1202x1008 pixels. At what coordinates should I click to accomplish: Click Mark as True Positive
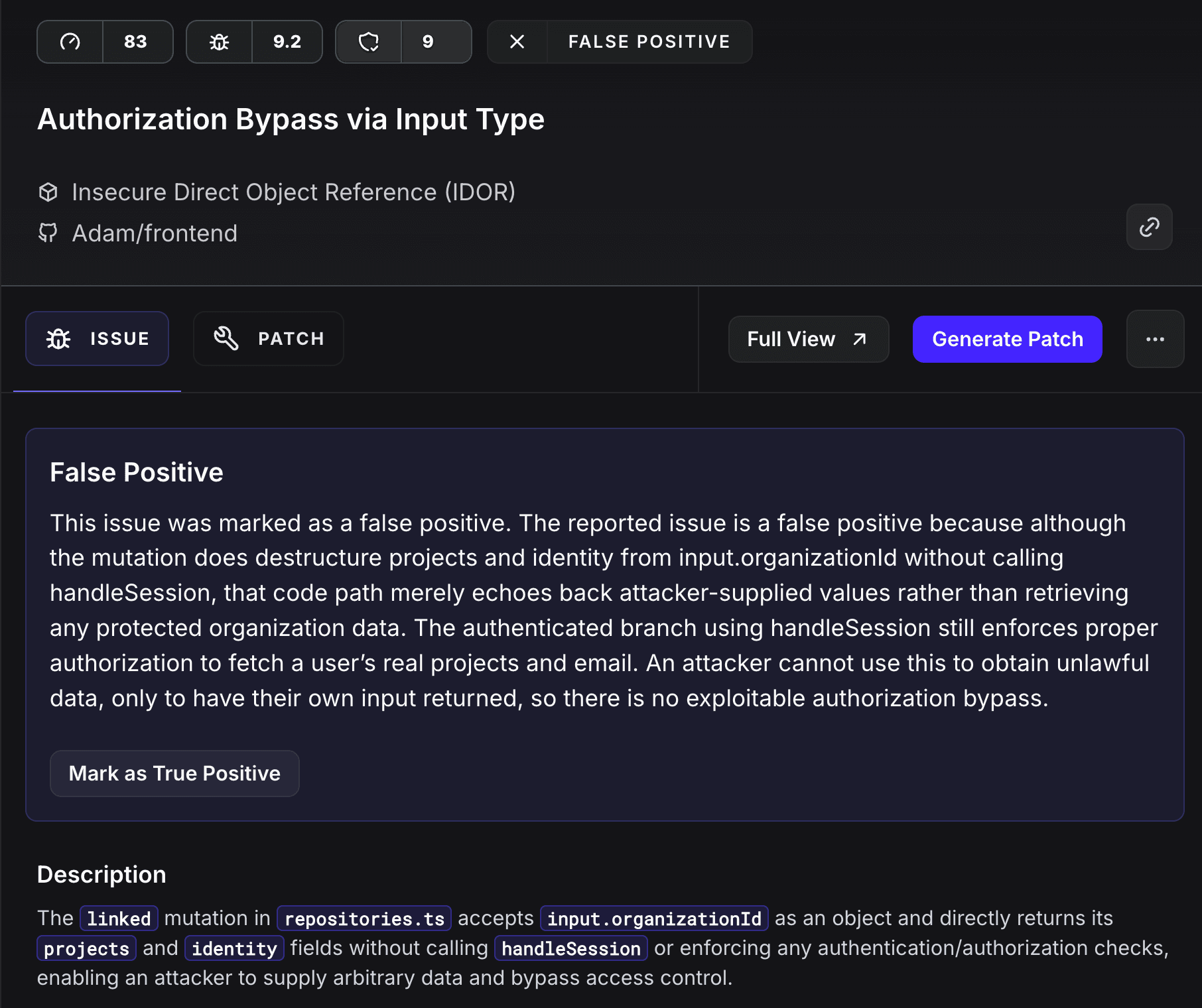pyautogui.click(x=174, y=773)
